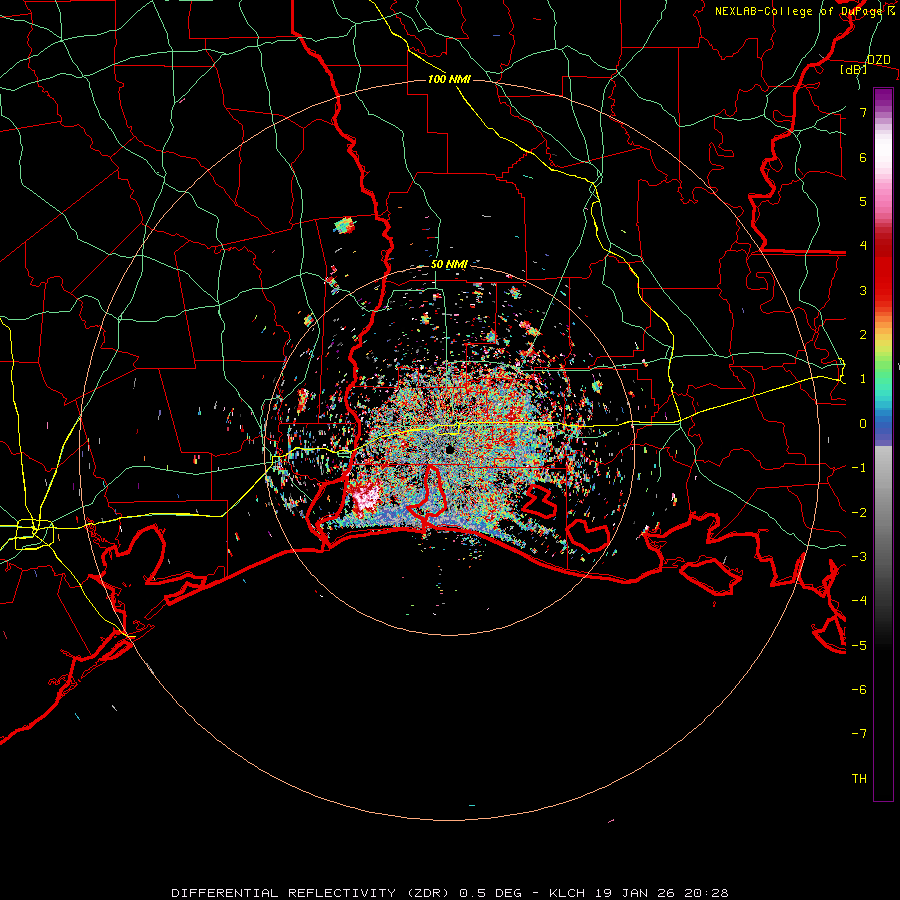The height and width of the screenshot is (900, 900).
Task: Click the -4 value on color scale
Action: coord(859,601)
